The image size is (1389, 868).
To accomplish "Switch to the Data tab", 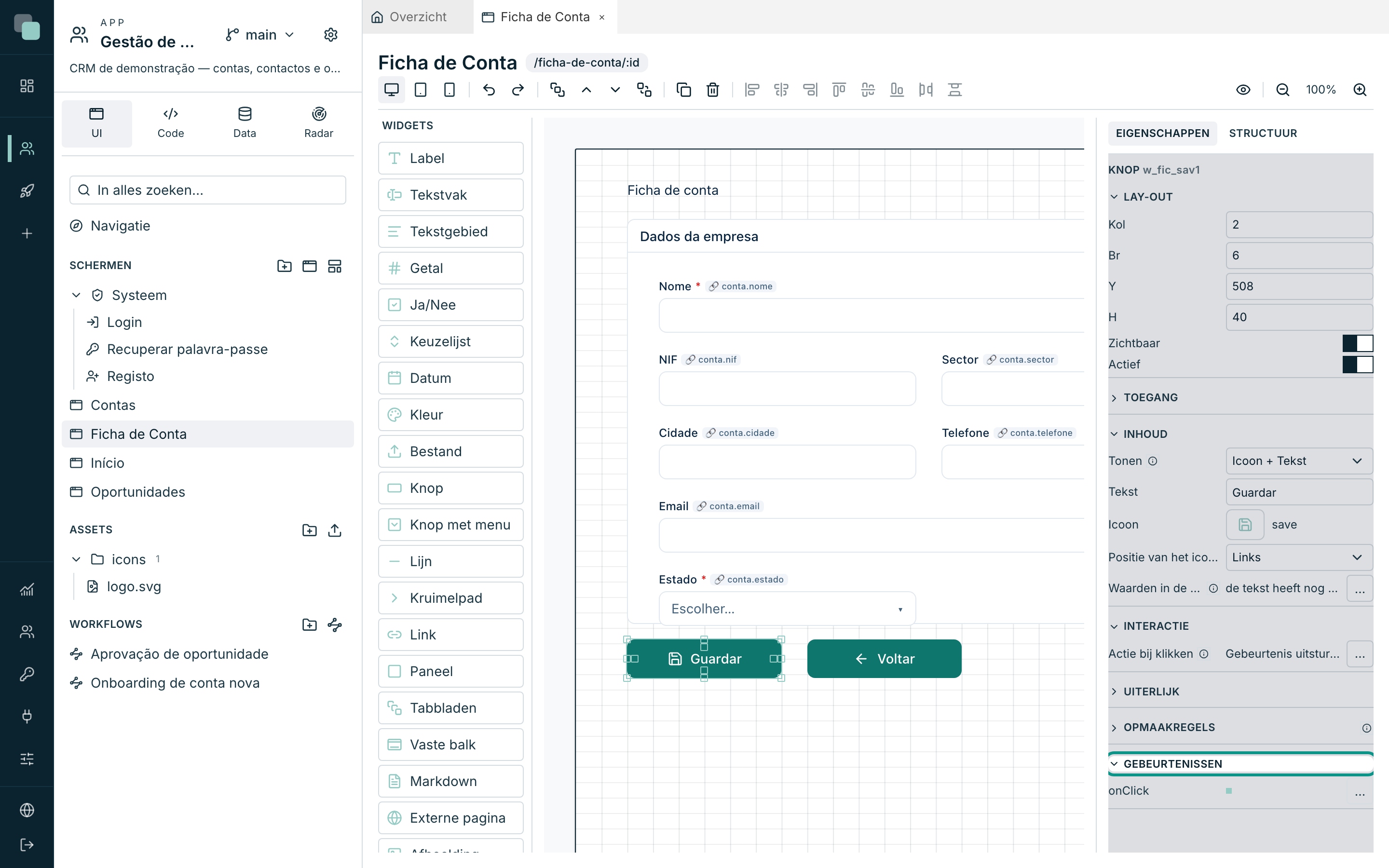I will point(245,123).
